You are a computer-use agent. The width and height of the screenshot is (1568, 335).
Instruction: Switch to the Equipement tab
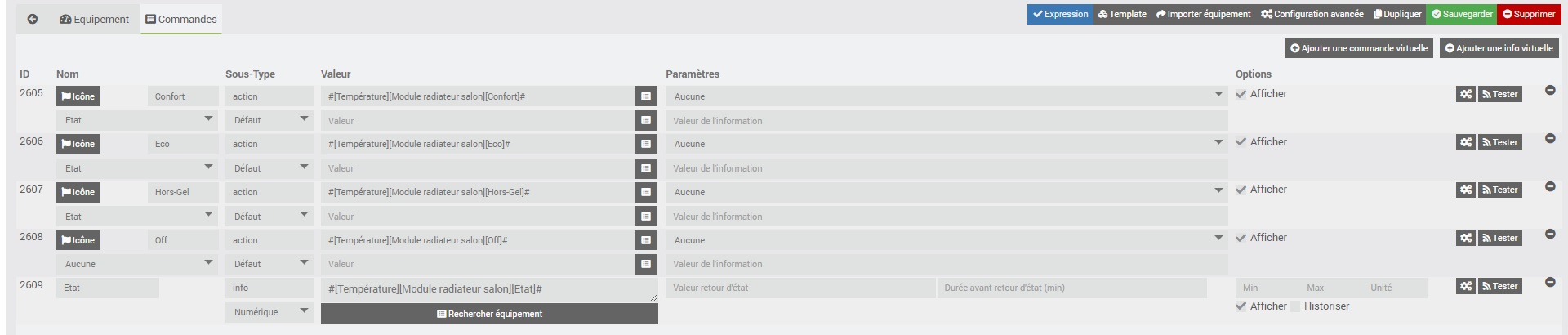tap(94, 19)
